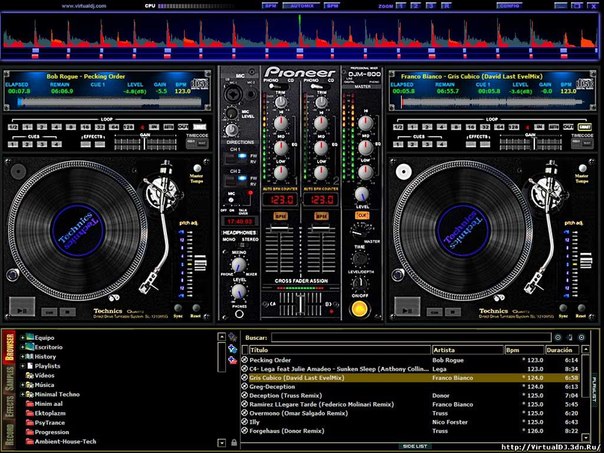
Task: Click channel 2 Trim knob
Action: coord(321,102)
